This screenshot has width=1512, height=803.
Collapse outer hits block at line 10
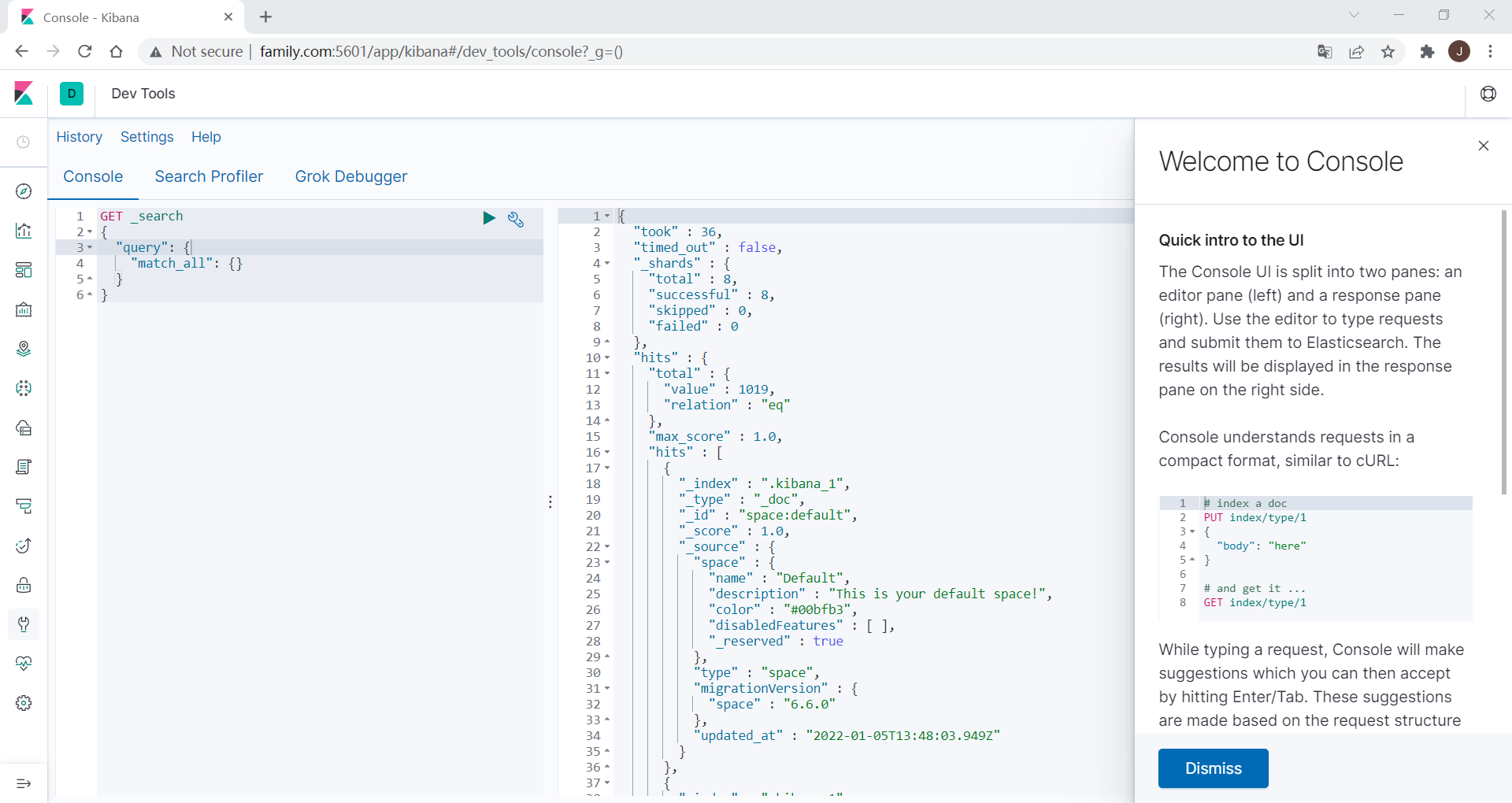click(607, 358)
